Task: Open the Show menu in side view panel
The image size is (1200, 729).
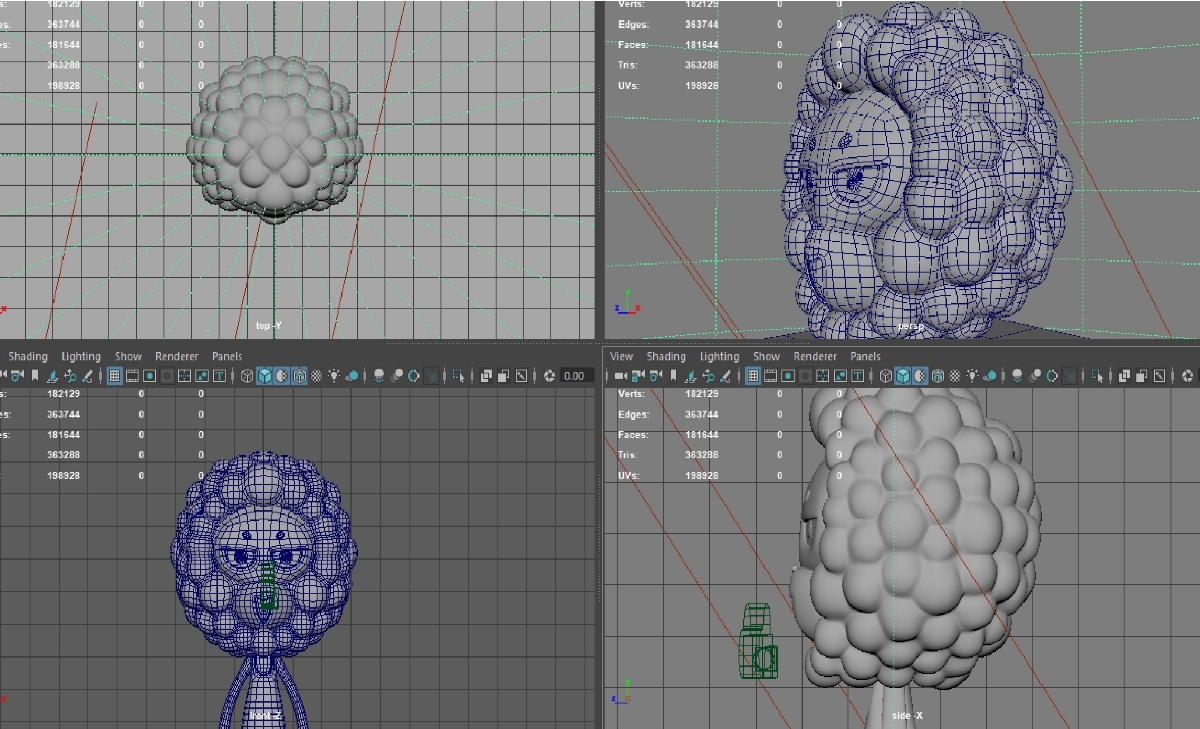Action: point(766,356)
